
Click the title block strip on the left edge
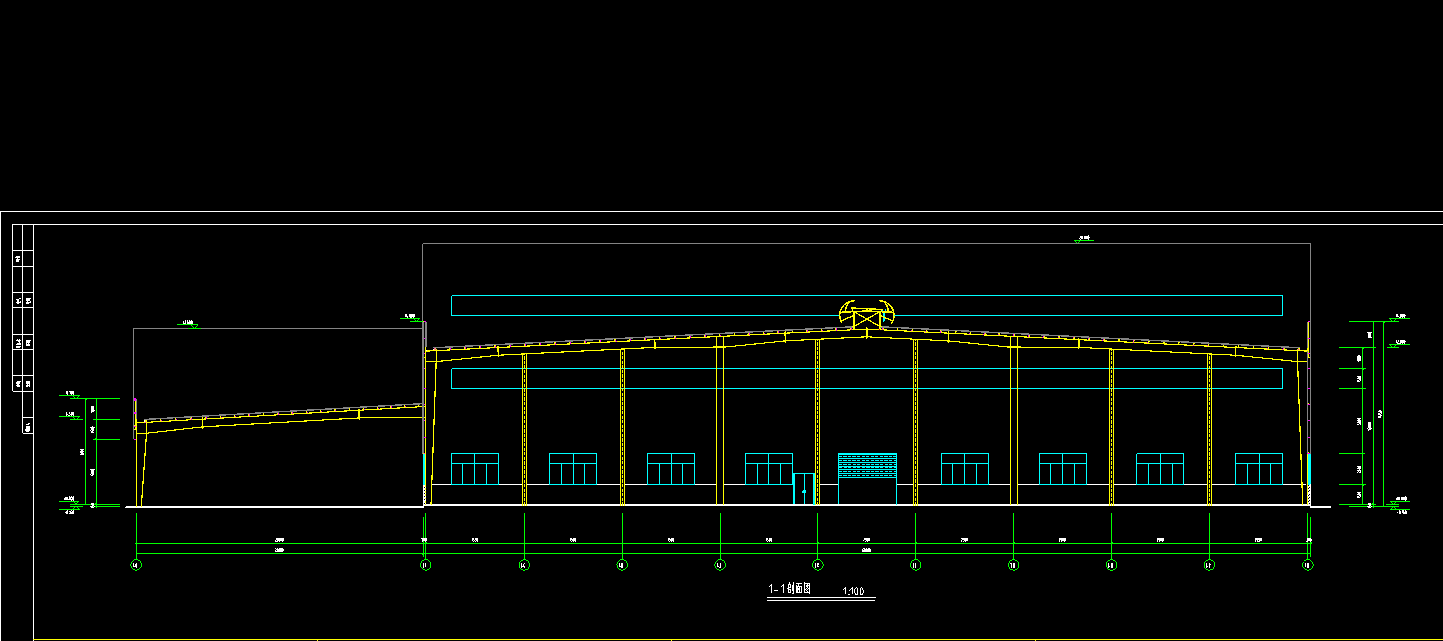point(22,330)
